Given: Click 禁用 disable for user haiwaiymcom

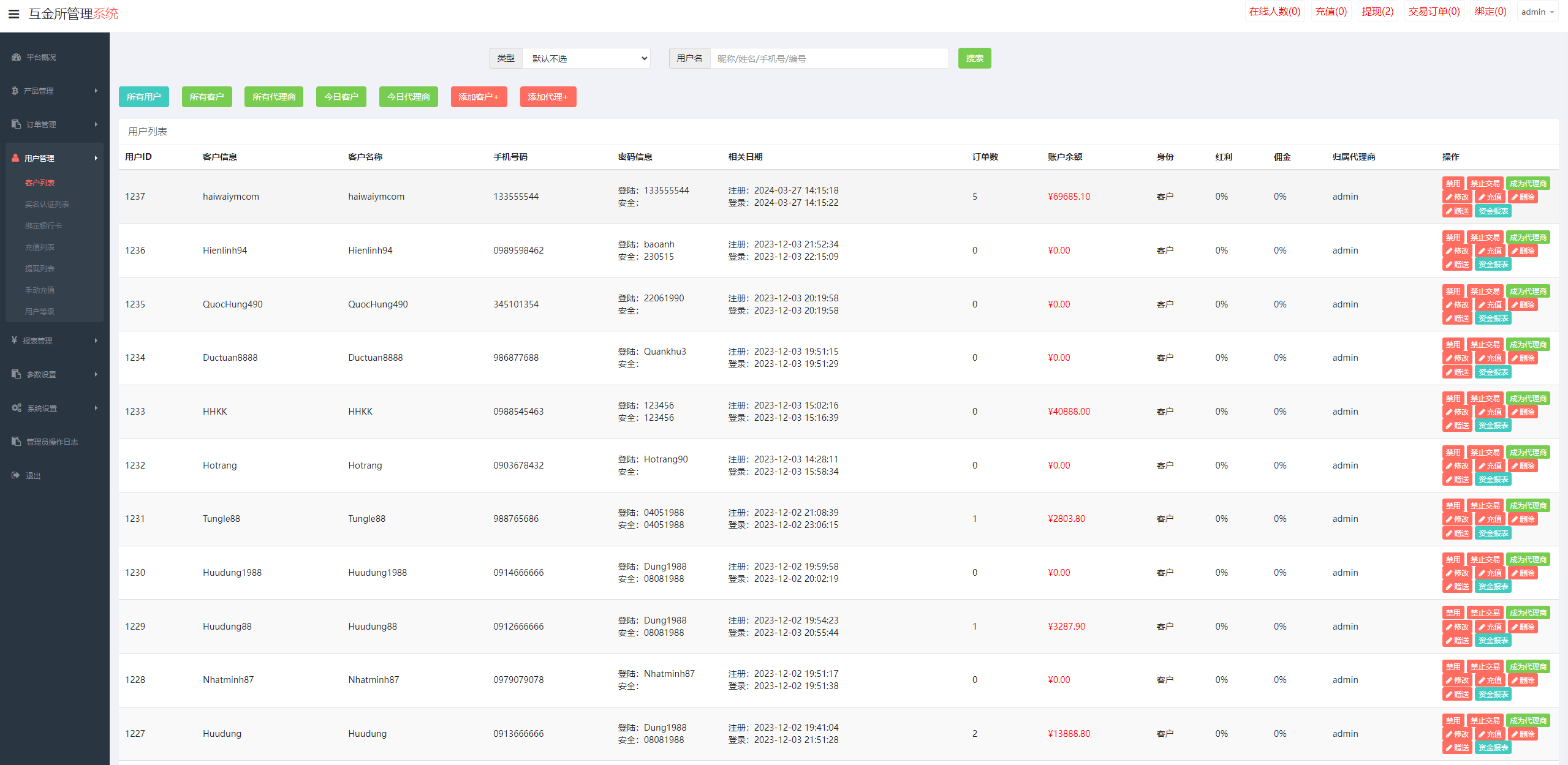Looking at the screenshot, I should (x=1453, y=184).
